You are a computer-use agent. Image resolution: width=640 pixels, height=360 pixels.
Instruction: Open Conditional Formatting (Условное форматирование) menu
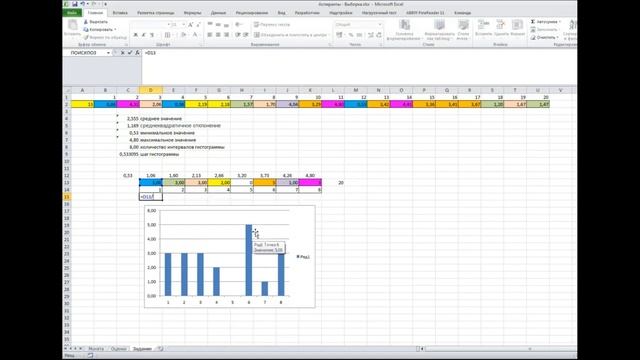pos(404,30)
